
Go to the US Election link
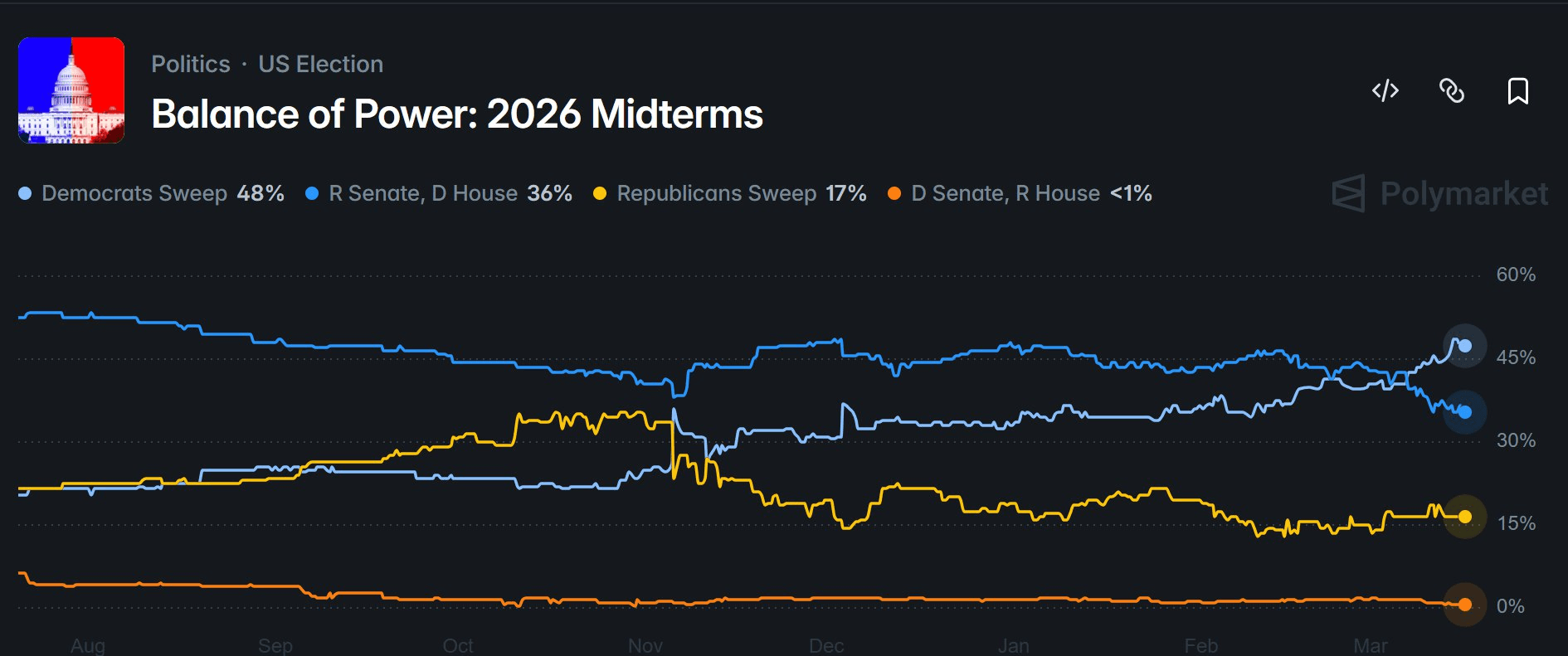coord(320,64)
